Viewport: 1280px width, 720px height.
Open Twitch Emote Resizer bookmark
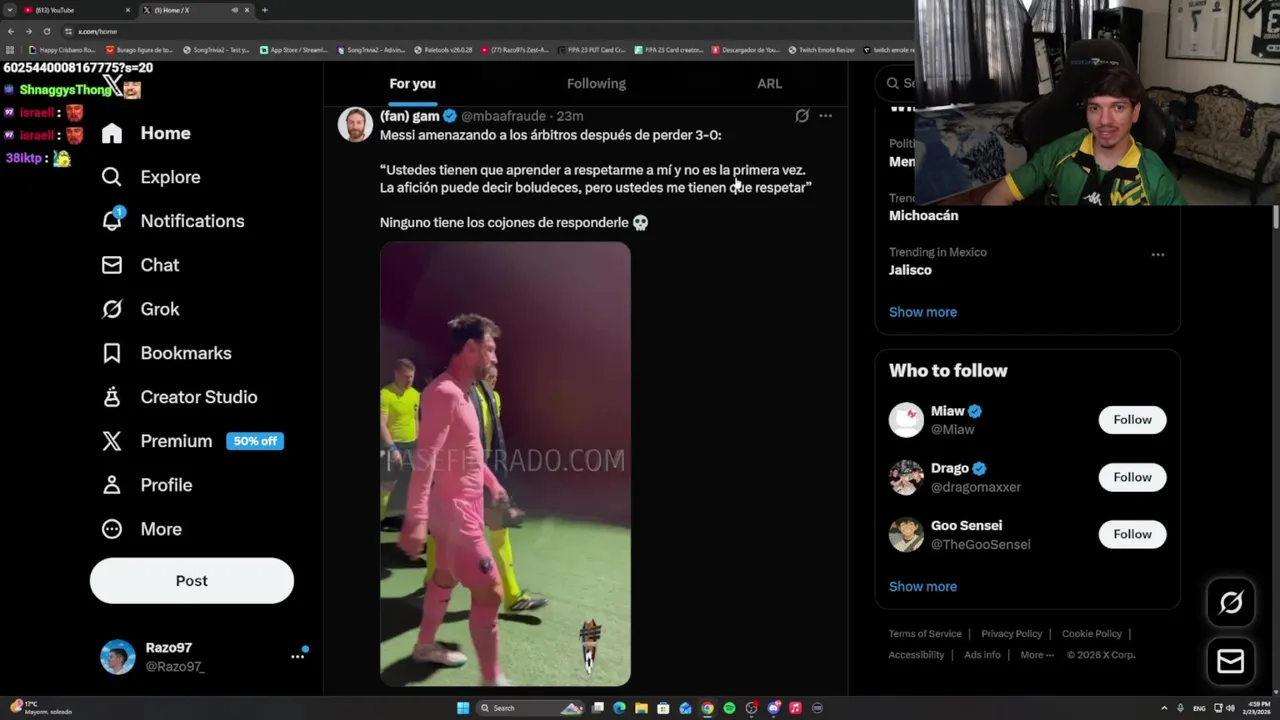[x=822, y=49]
